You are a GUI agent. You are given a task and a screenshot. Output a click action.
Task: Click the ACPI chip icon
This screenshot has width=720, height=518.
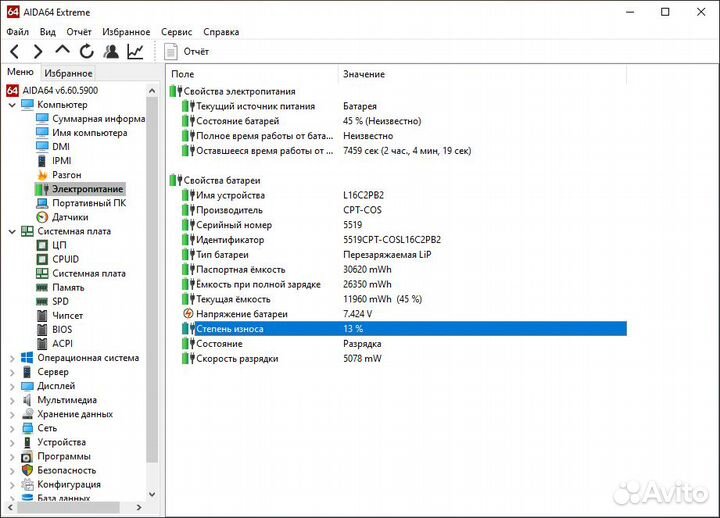tap(42, 344)
